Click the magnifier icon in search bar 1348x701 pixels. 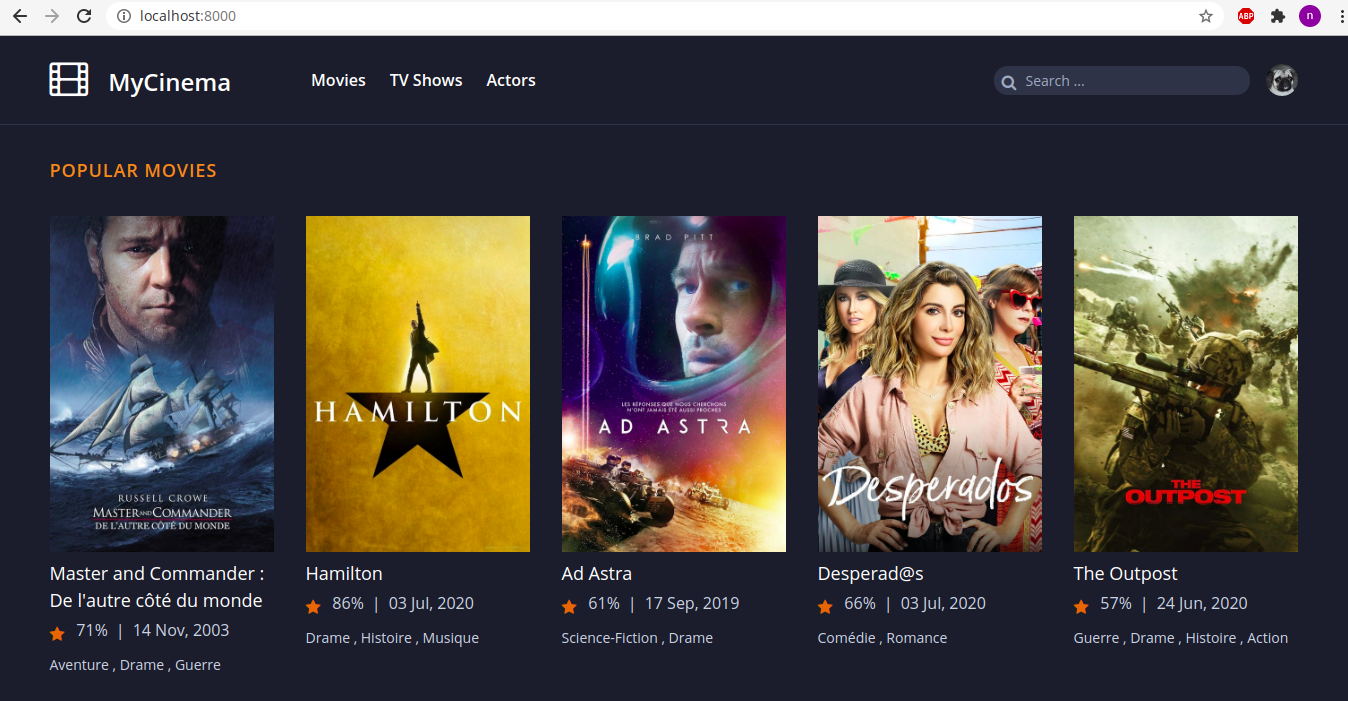coord(1009,82)
